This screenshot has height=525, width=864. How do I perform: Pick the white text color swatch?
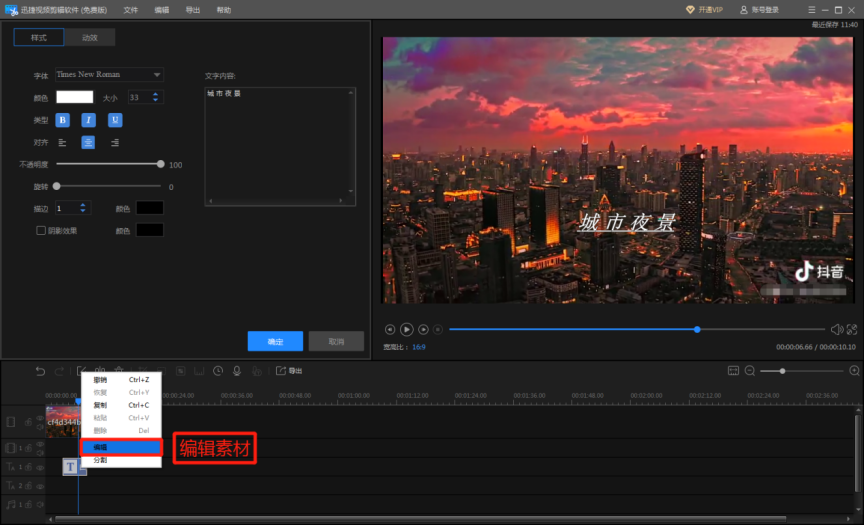(74, 98)
